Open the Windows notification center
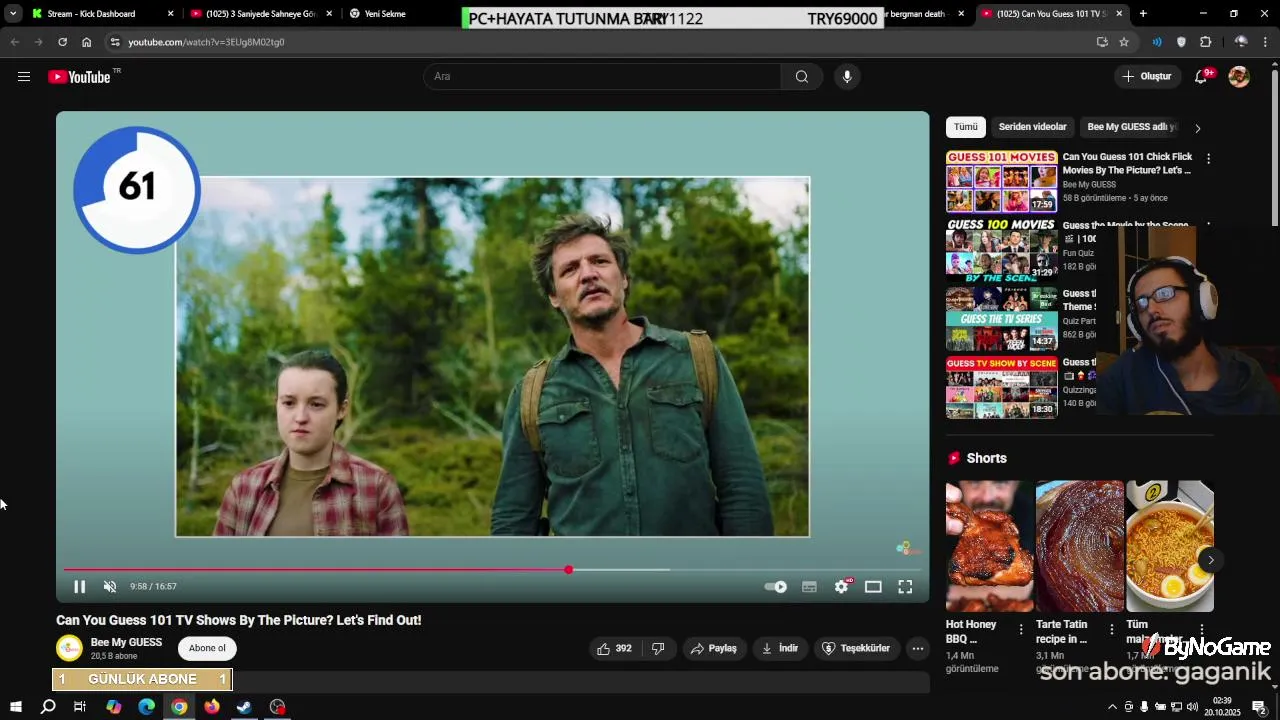The height and width of the screenshot is (720, 1280). 1260,707
